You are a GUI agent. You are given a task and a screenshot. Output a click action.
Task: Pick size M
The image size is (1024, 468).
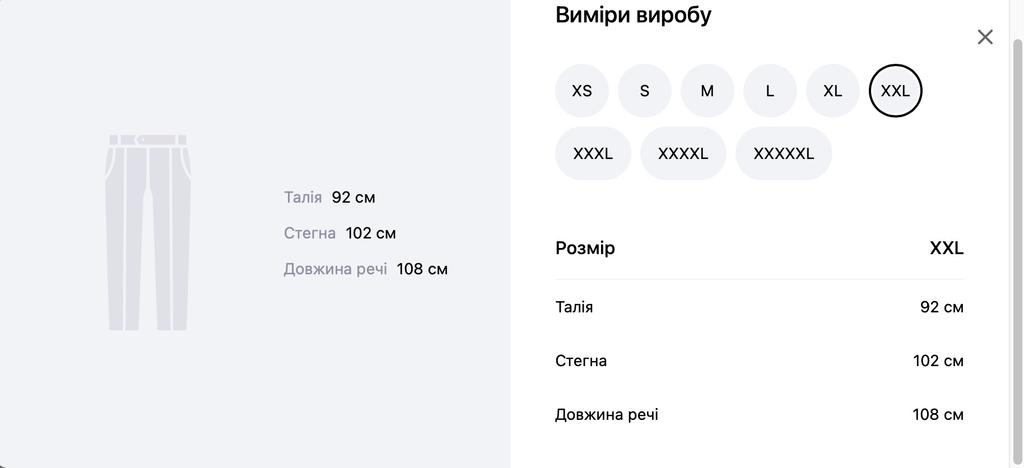(x=707, y=91)
